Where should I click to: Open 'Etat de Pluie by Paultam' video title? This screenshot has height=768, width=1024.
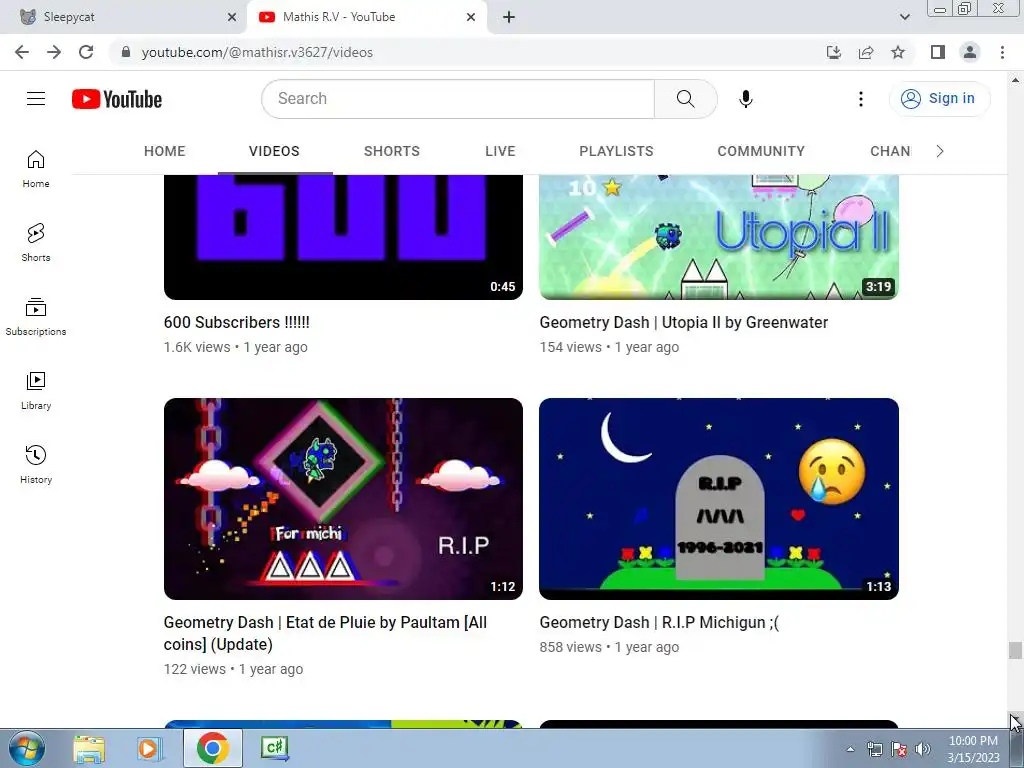pos(325,633)
